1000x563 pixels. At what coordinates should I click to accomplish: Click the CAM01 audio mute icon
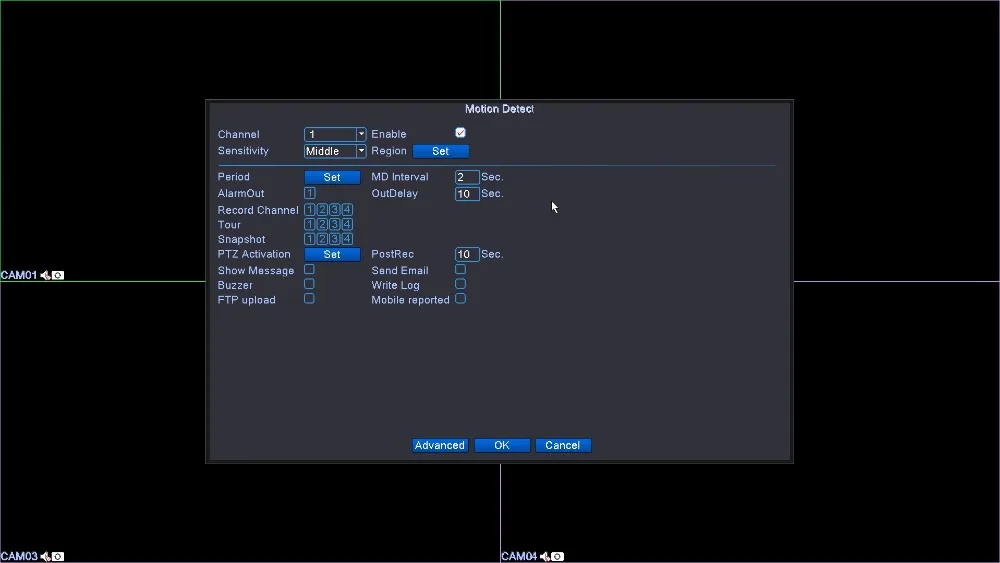[x=45, y=275]
